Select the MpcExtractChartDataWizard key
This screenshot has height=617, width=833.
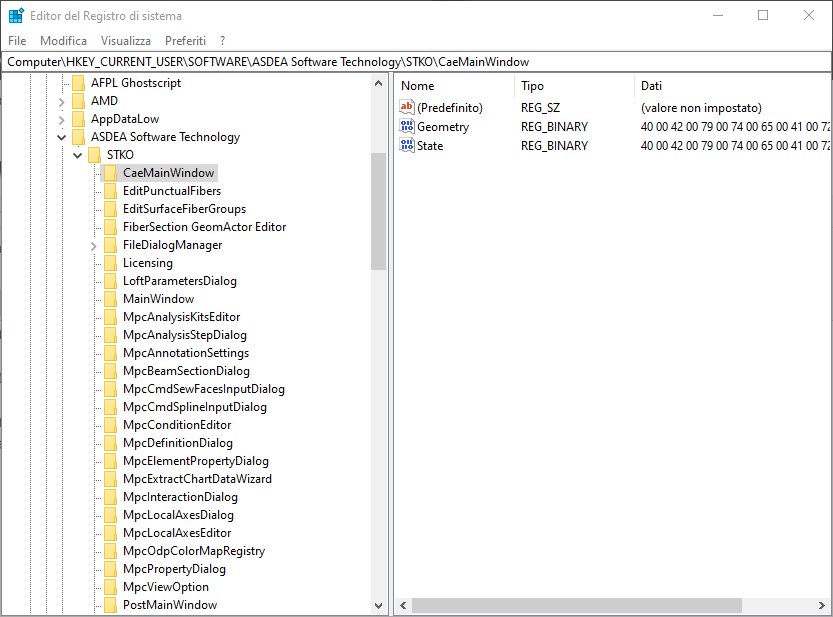click(x=197, y=479)
